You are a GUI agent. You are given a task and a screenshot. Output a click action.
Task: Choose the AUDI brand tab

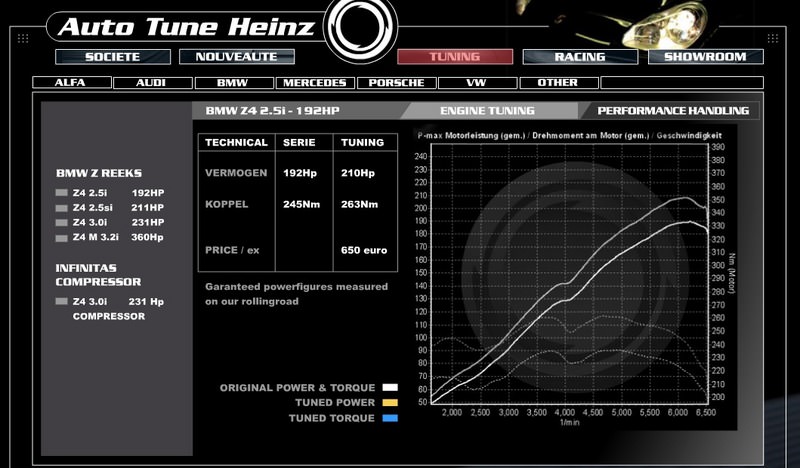tap(153, 83)
